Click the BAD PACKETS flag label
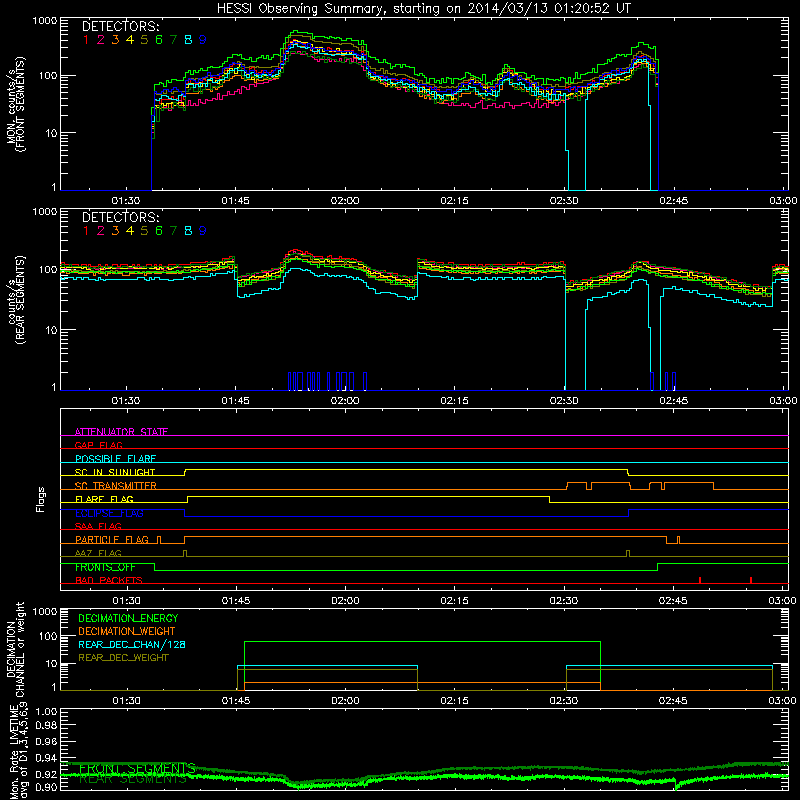 point(109,580)
